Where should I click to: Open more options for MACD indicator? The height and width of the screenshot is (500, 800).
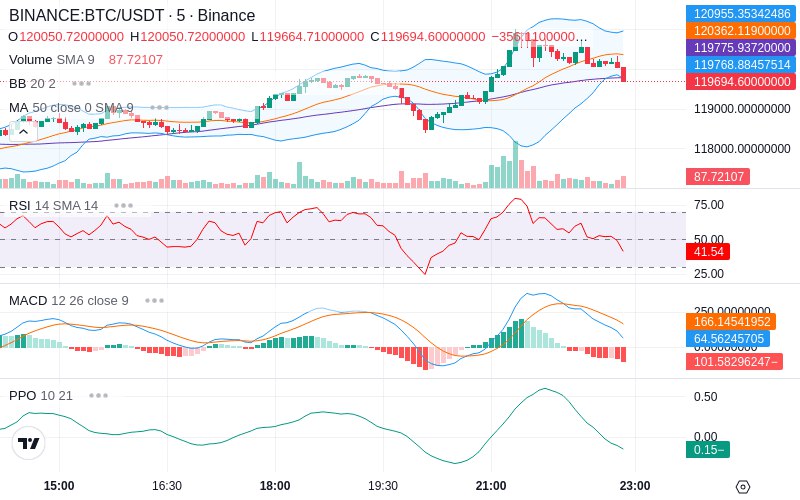pos(154,301)
